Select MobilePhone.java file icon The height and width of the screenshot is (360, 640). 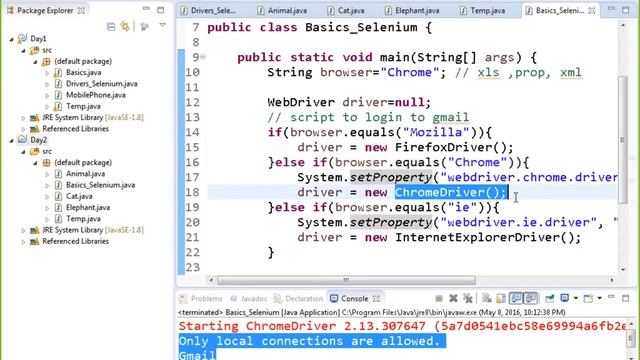pos(58,95)
